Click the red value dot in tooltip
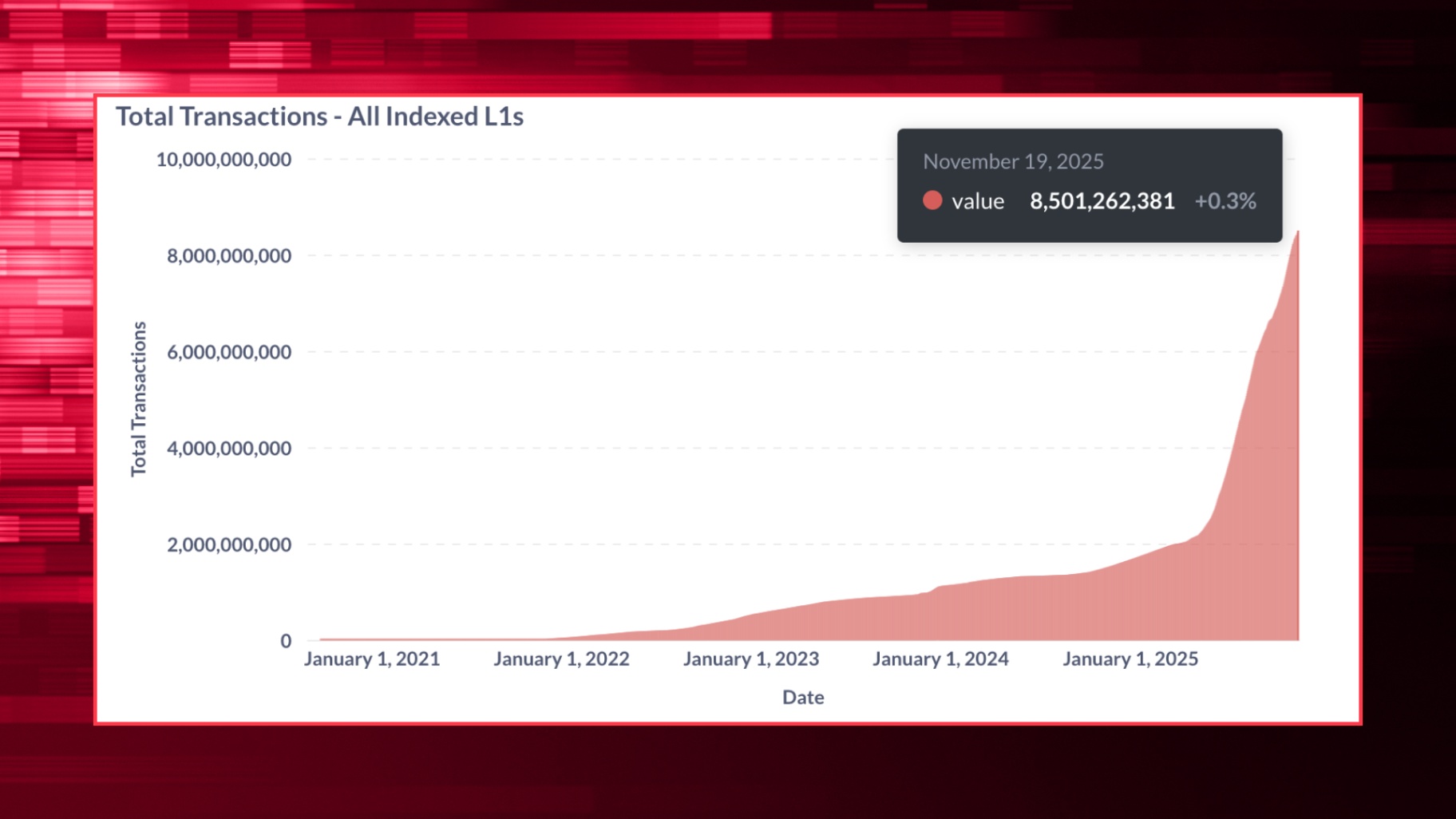The width and height of the screenshot is (1456, 819). 932,200
